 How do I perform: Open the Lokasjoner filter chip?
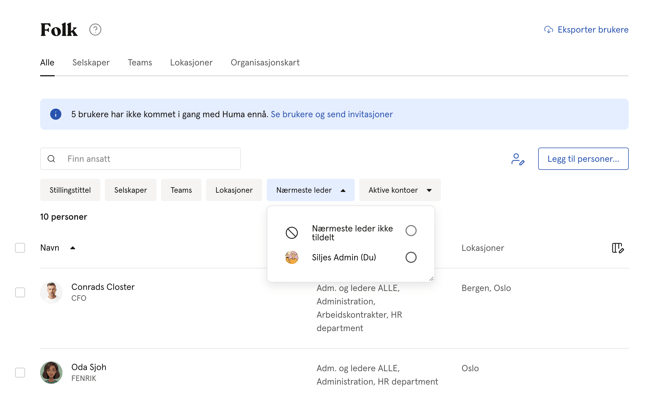pos(234,190)
